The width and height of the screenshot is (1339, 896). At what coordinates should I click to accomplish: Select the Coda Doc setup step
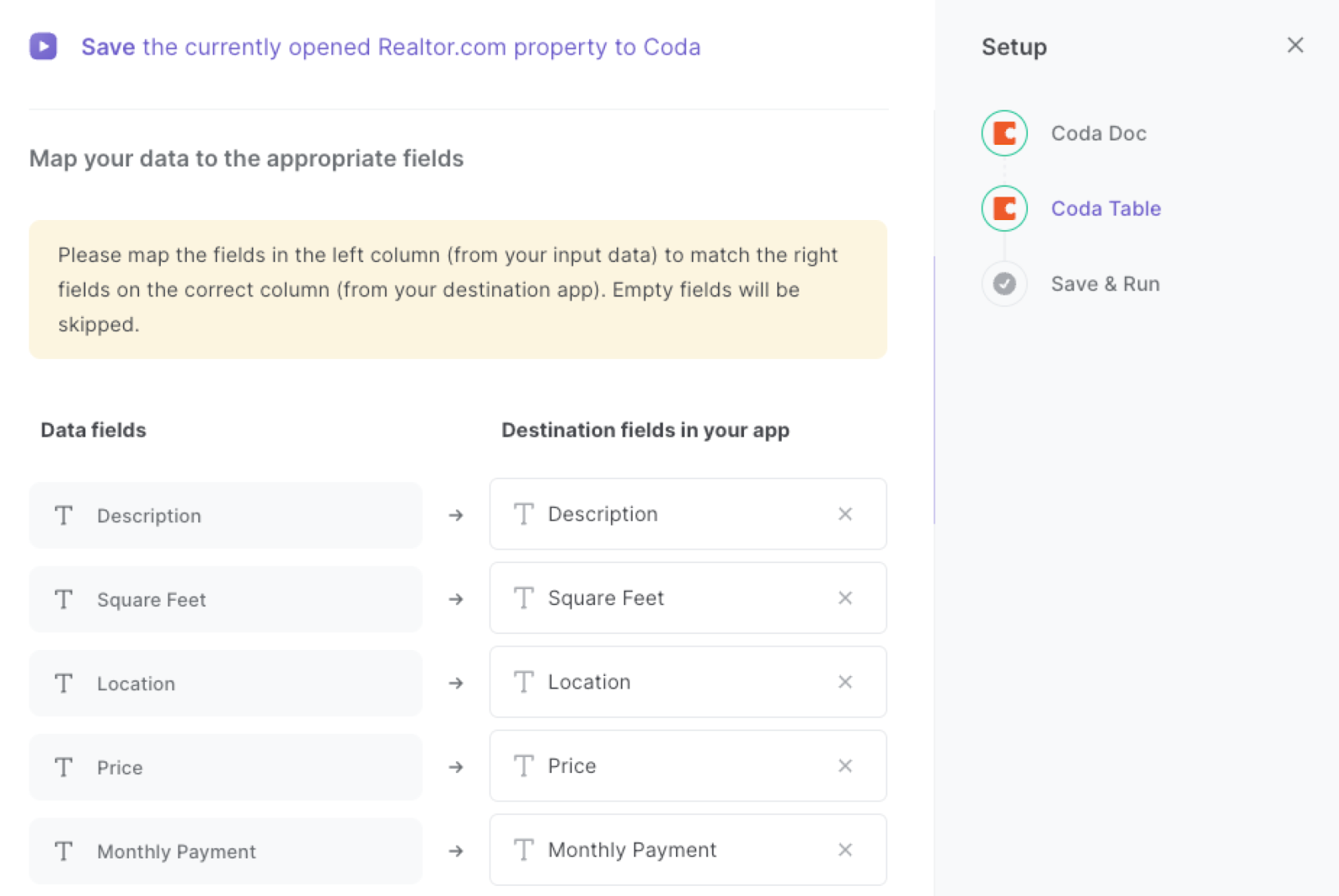pyautogui.click(x=1098, y=133)
